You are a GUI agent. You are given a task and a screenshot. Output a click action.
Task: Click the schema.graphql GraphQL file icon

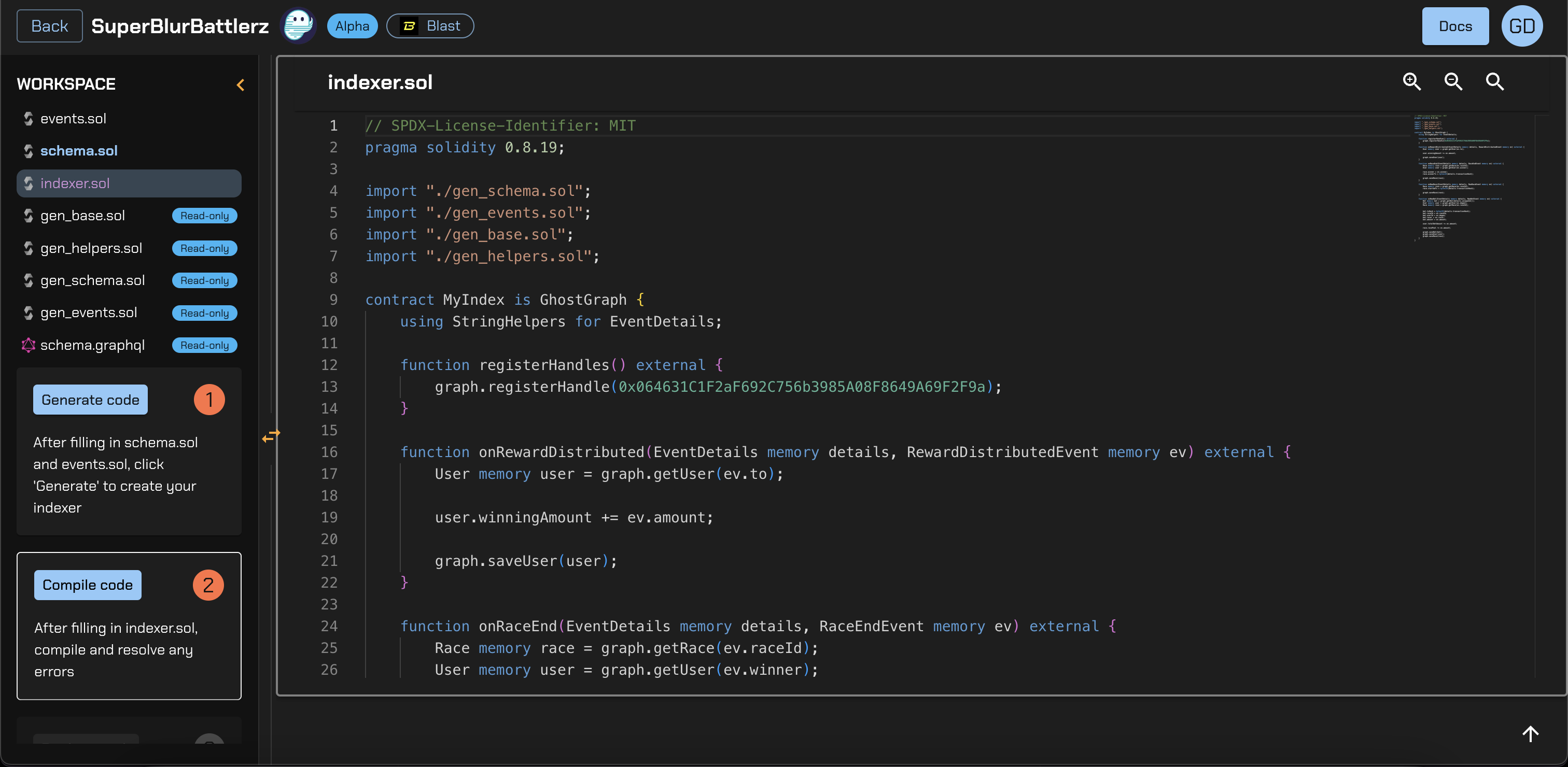click(28, 345)
